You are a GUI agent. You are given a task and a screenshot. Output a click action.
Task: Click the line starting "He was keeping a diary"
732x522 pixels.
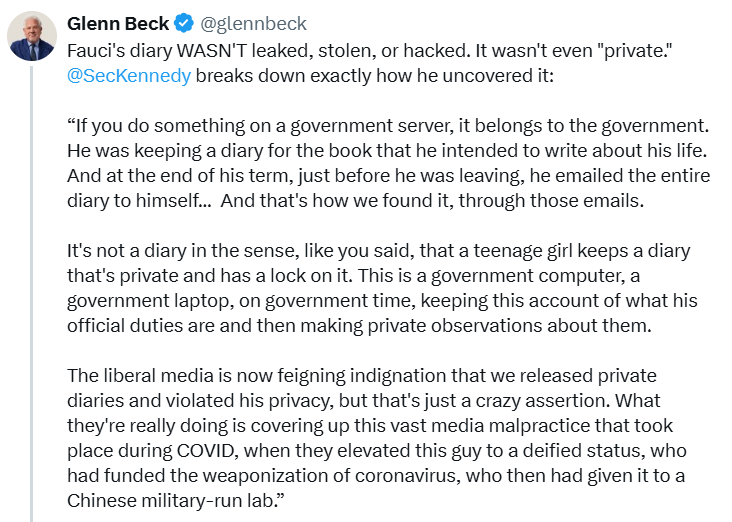387,150
